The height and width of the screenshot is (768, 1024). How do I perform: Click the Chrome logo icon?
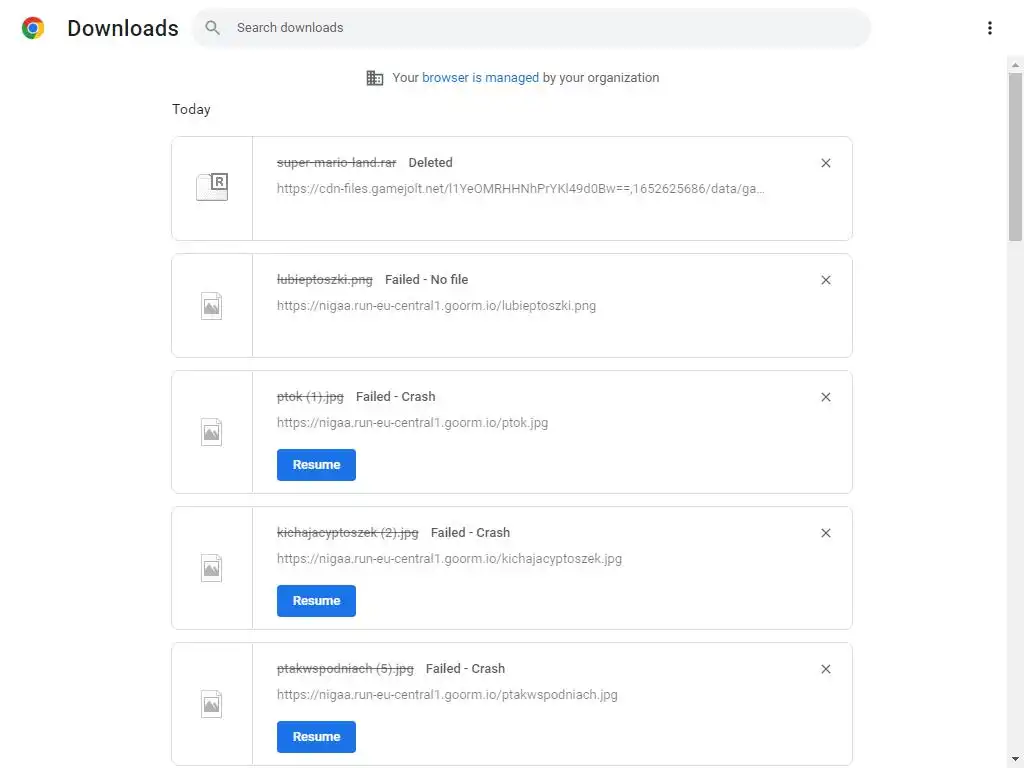coord(33,28)
